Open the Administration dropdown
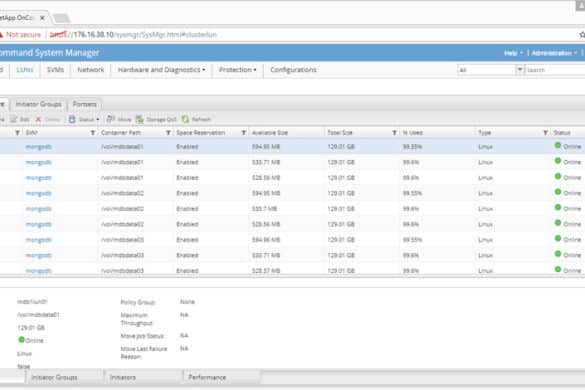This screenshot has width=585, height=390. [554, 53]
